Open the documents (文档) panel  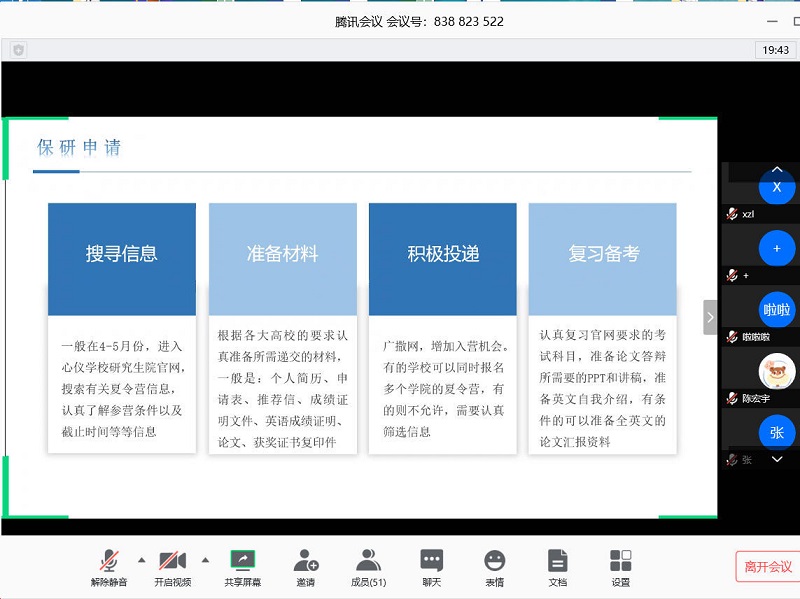(557, 561)
